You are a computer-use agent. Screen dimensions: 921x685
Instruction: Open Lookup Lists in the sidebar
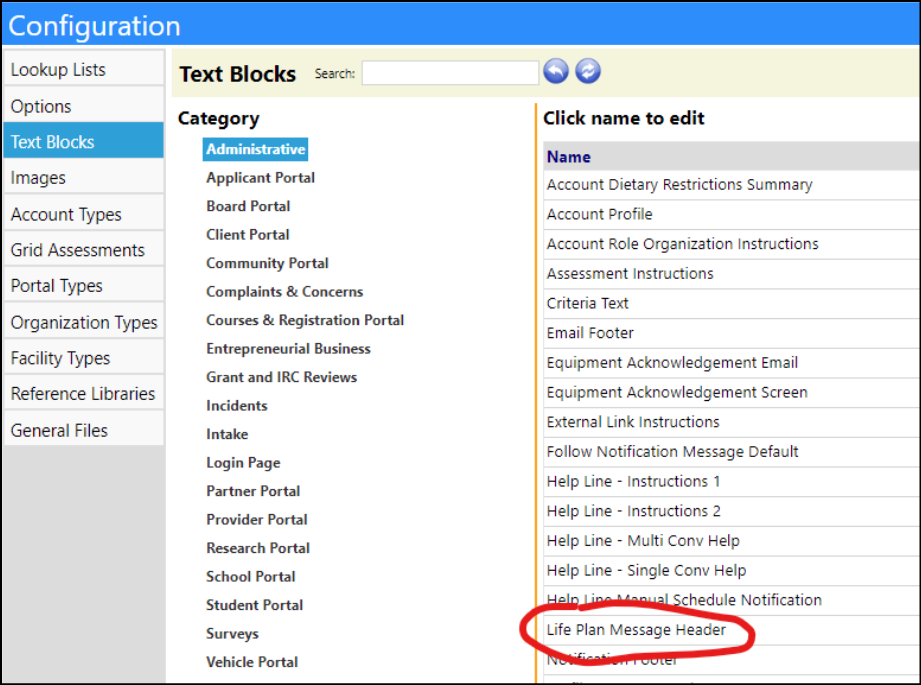click(x=83, y=69)
